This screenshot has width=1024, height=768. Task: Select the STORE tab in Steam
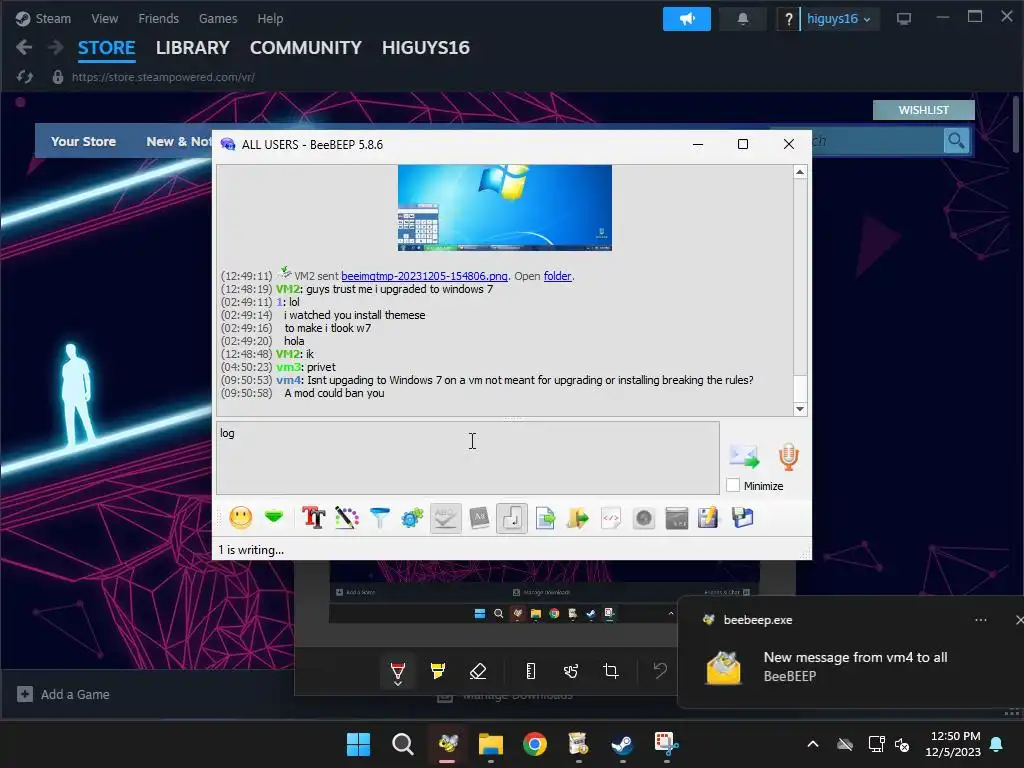[106, 48]
